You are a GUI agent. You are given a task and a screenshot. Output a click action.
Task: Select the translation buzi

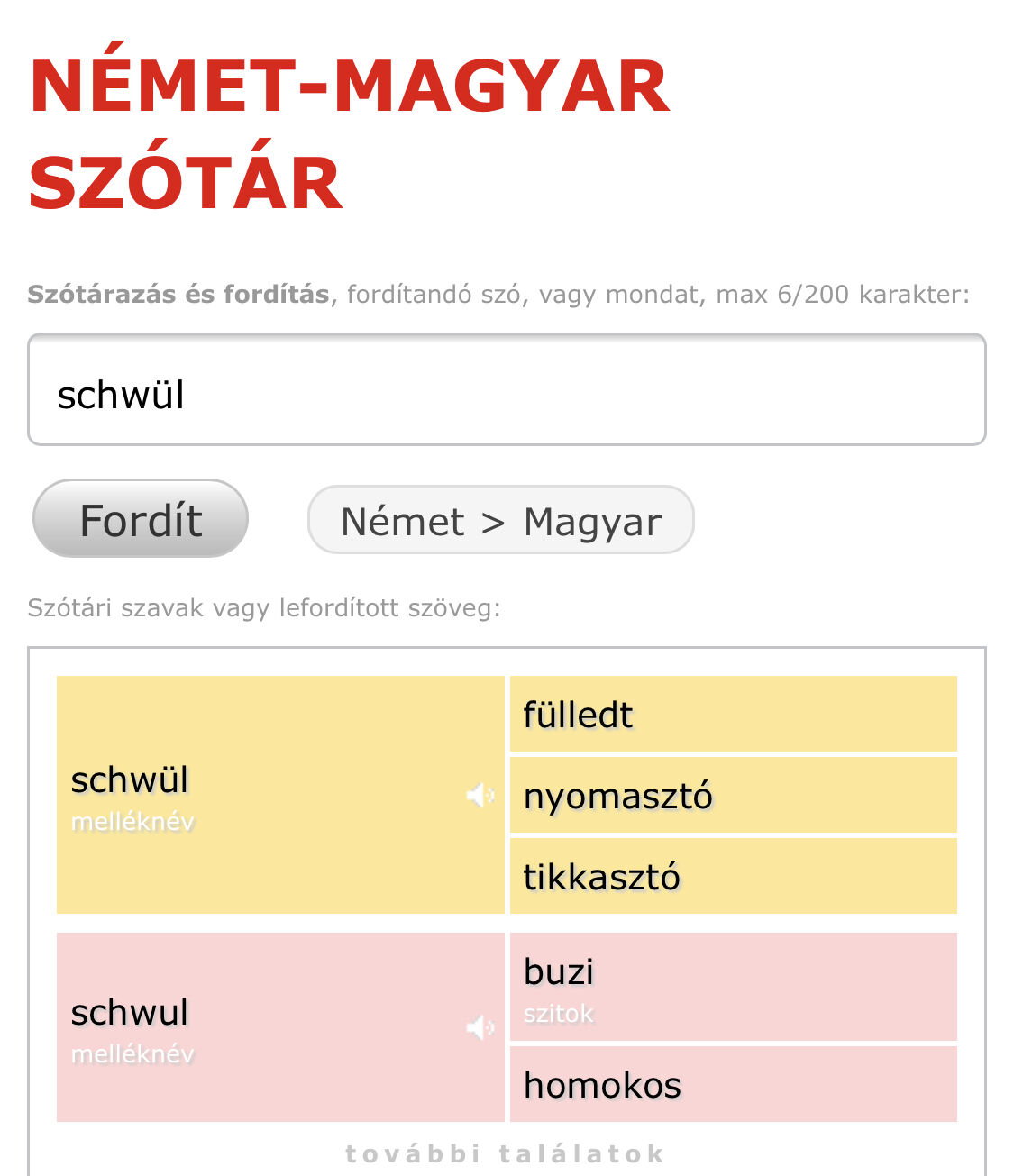(559, 972)
